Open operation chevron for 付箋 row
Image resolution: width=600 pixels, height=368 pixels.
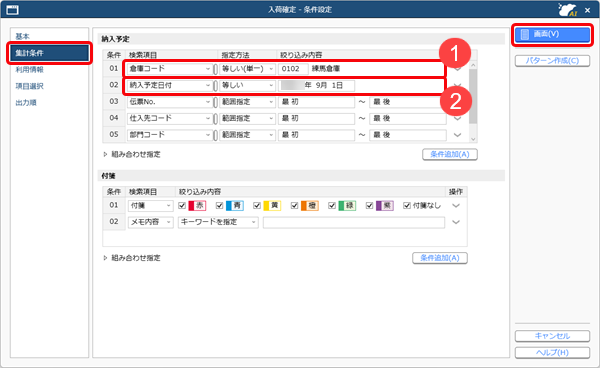coord(456,206)
